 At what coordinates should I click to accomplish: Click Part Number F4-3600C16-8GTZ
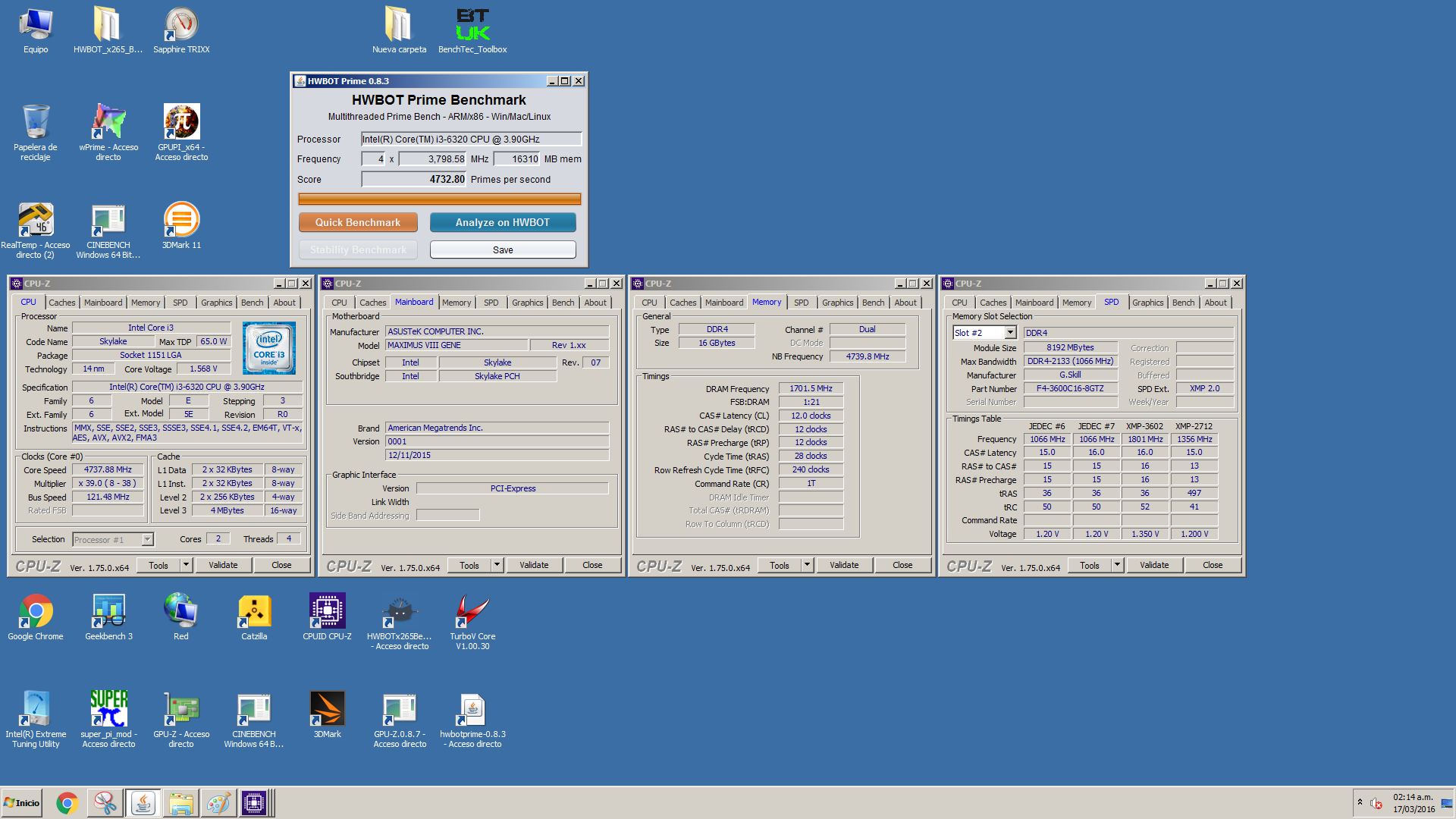[x=1070, y=388]
